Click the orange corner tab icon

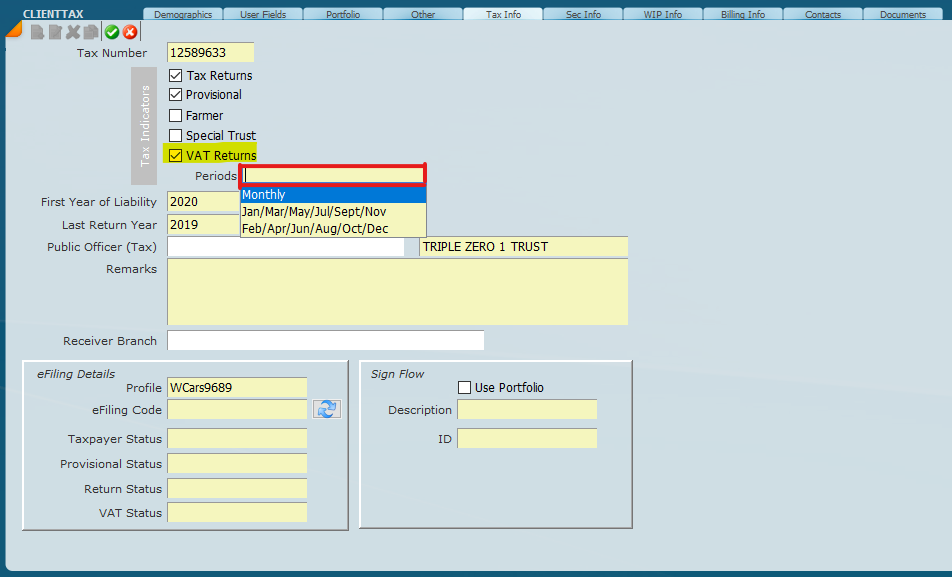tap(14, 29)
